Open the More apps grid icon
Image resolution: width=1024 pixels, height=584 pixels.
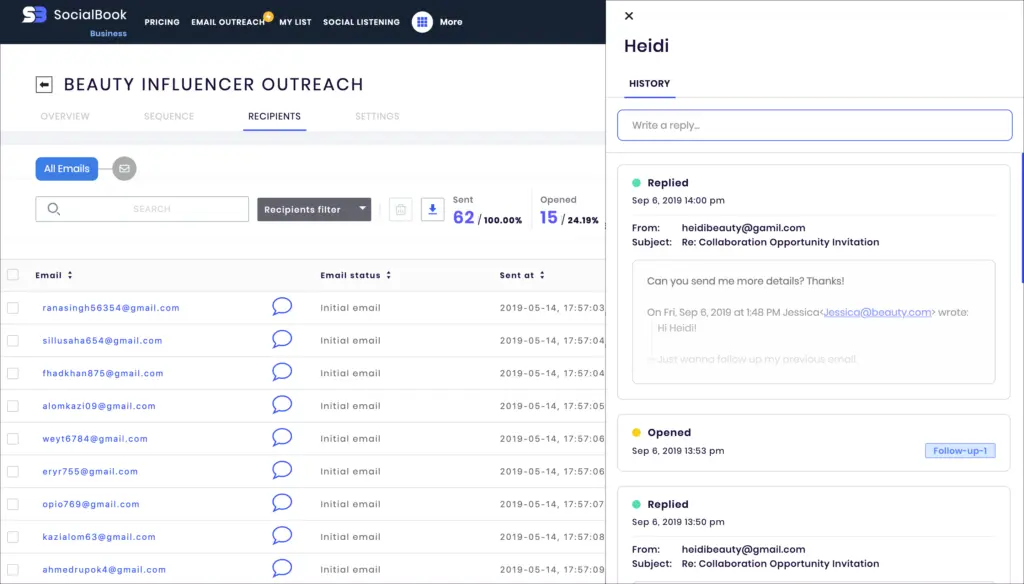click(422, 22)
